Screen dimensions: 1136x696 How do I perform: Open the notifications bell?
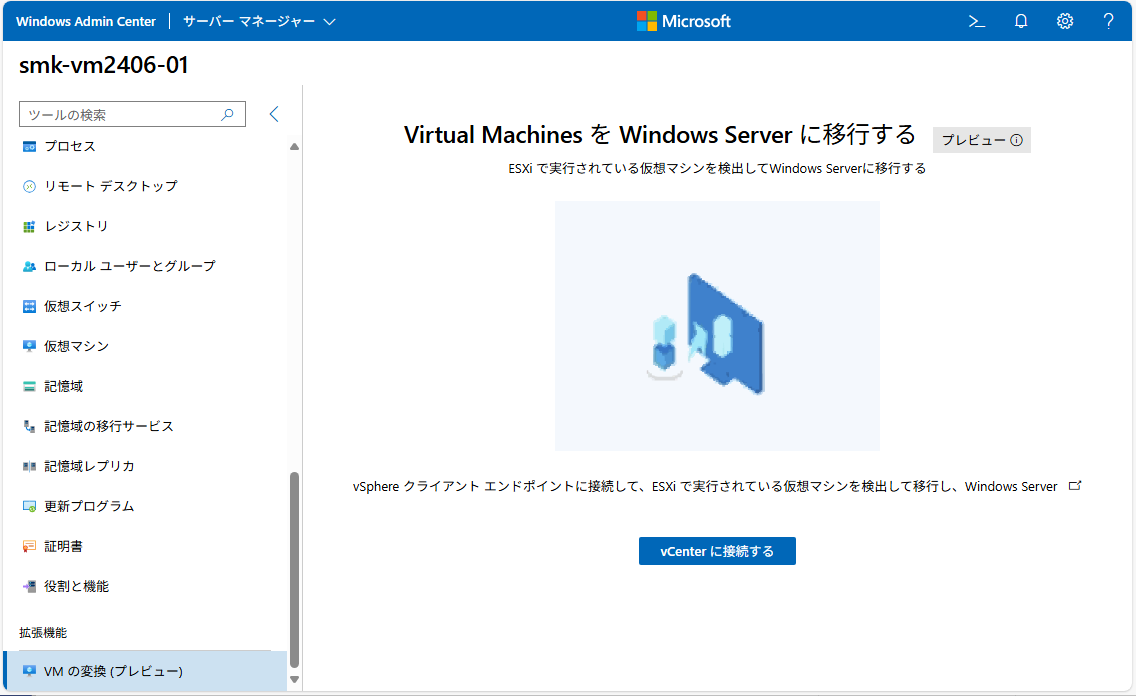pyautogui.click(x=1021, y=20)
